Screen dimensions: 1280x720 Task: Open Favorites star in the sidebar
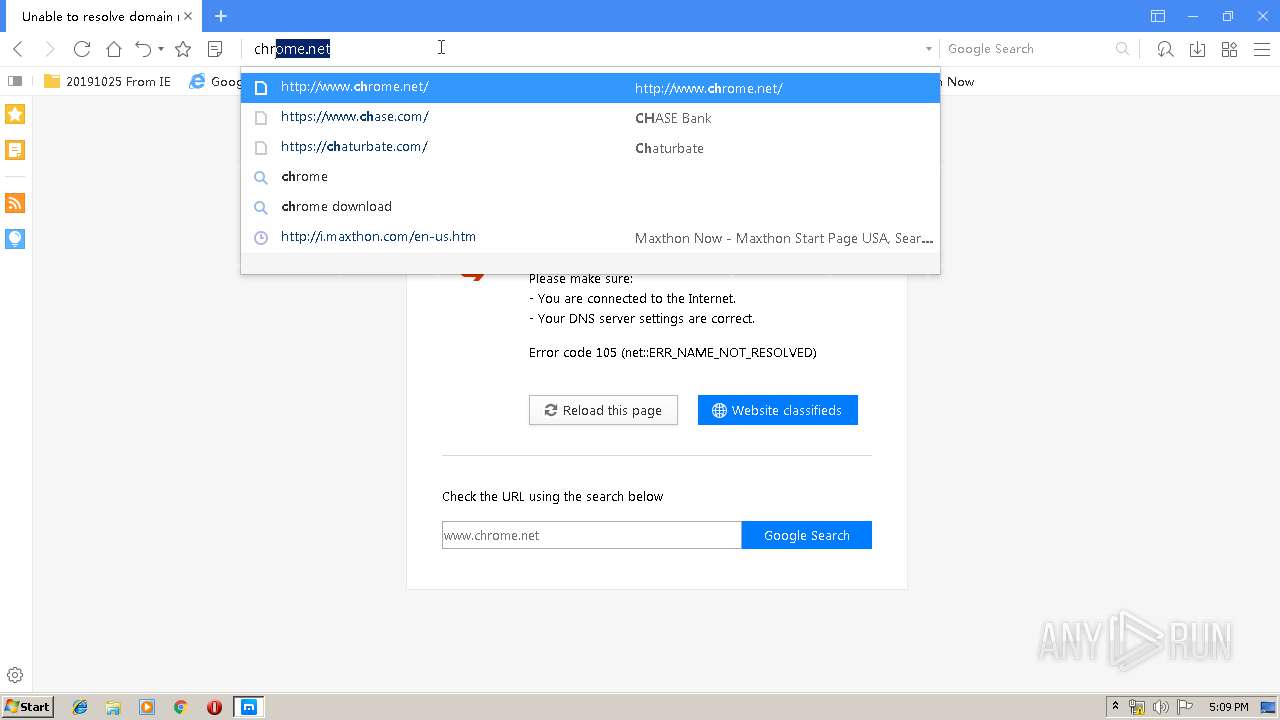tap(15, 114)
